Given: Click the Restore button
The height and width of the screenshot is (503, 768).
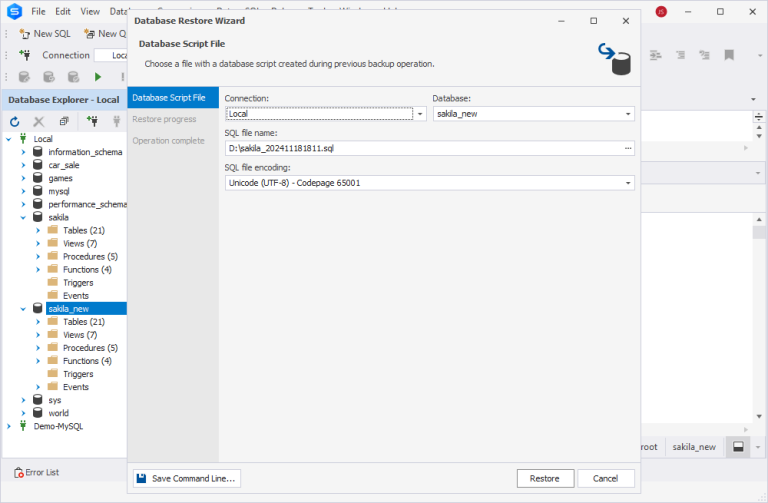Looking at the screenshot, I should click(x=544, y=479).
